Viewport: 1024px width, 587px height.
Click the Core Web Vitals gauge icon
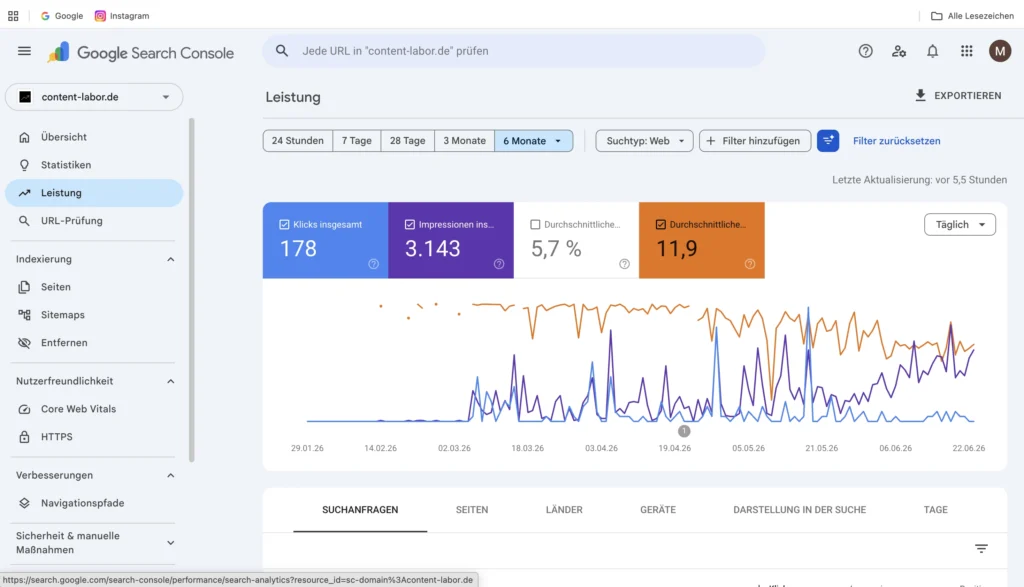click(24, 409)
